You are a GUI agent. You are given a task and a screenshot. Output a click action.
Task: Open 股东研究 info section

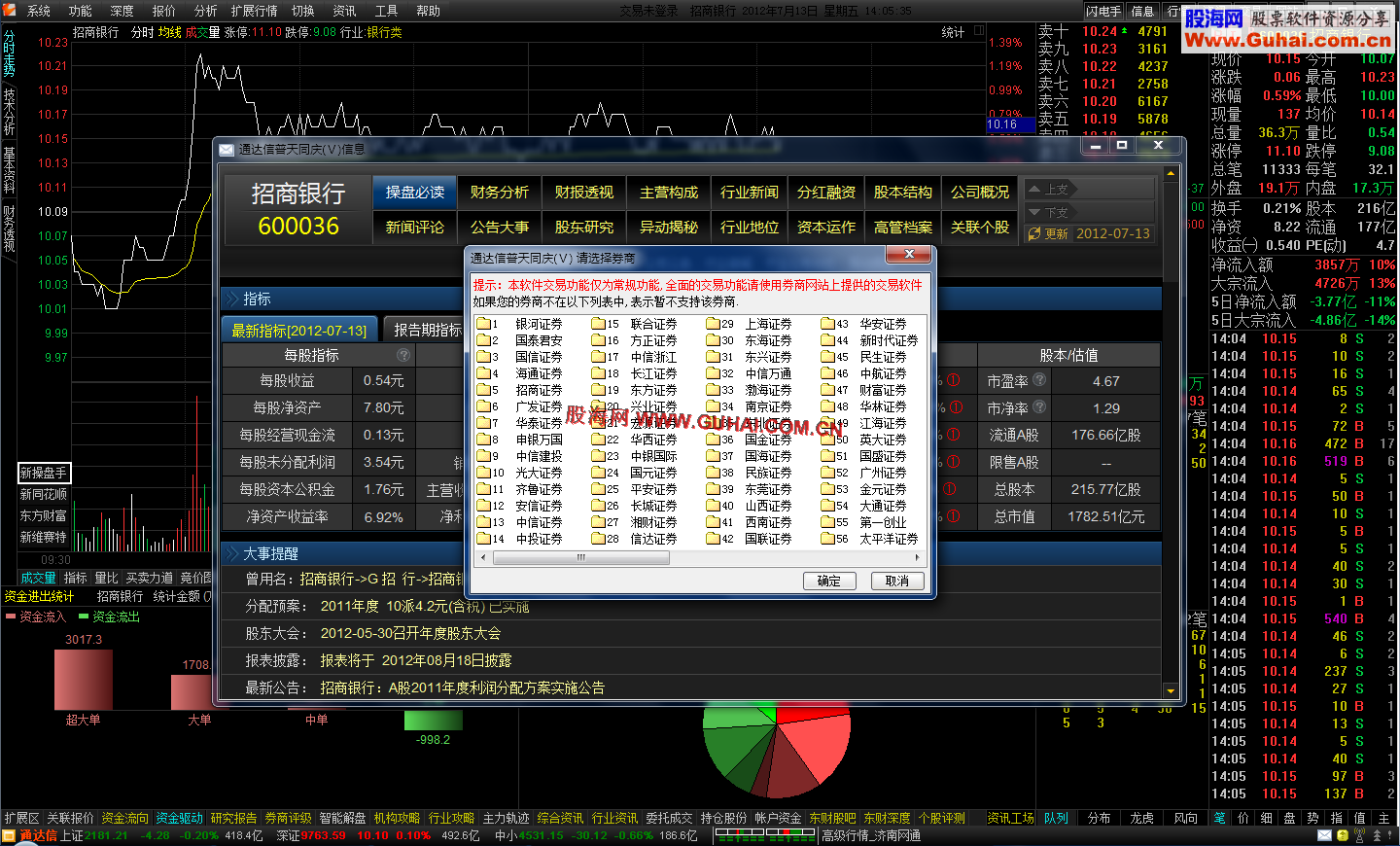584,228
